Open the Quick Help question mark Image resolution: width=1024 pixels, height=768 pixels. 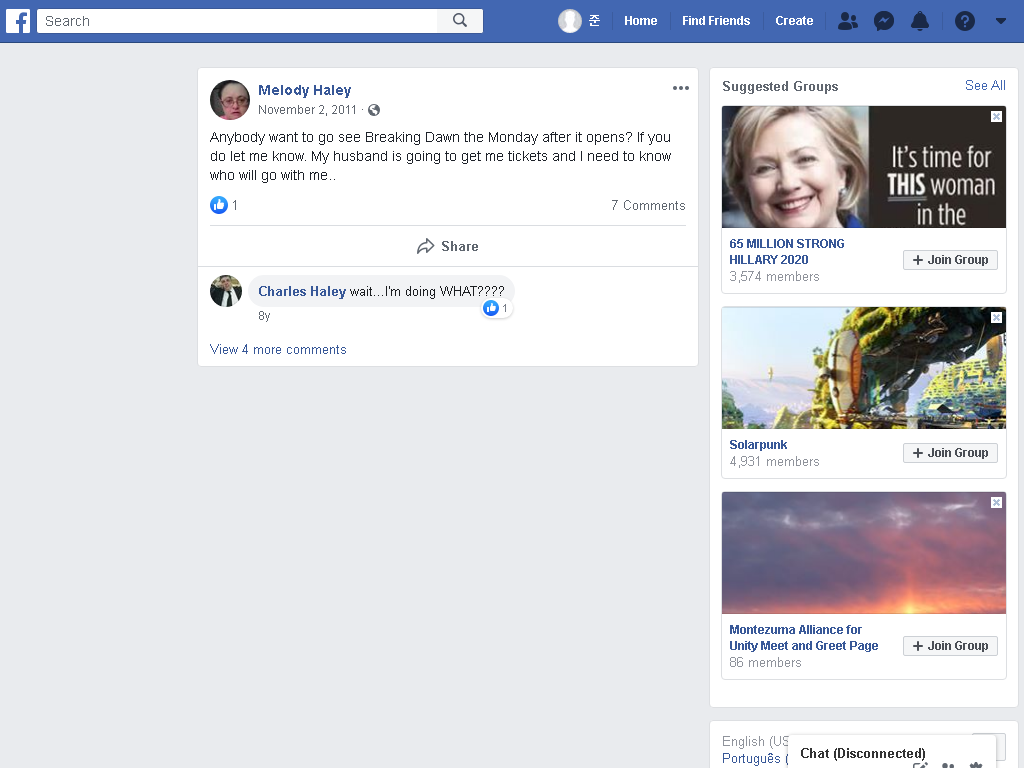[965, 21]
